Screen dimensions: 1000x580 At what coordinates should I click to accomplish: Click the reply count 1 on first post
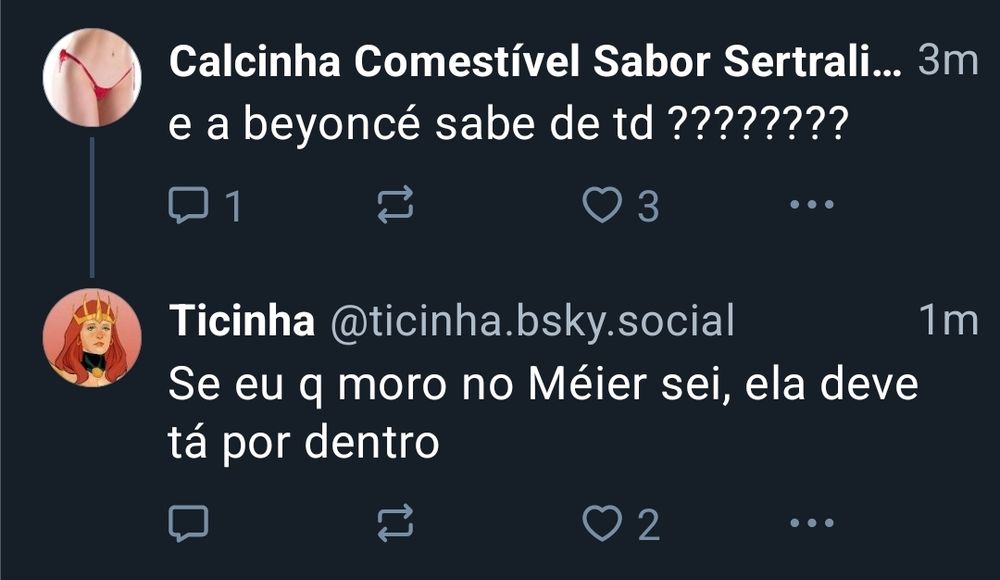233,207
